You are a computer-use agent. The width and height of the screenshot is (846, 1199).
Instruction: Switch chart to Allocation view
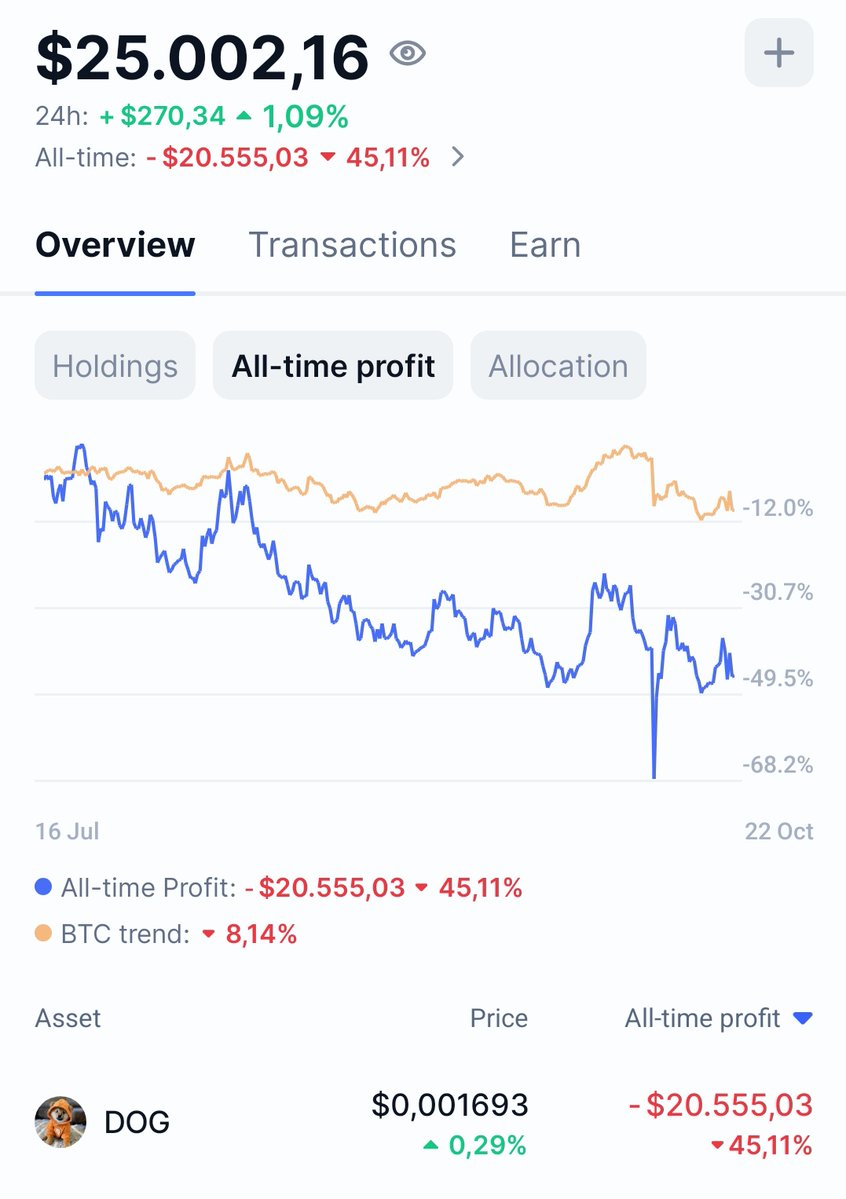coord(558,366)
